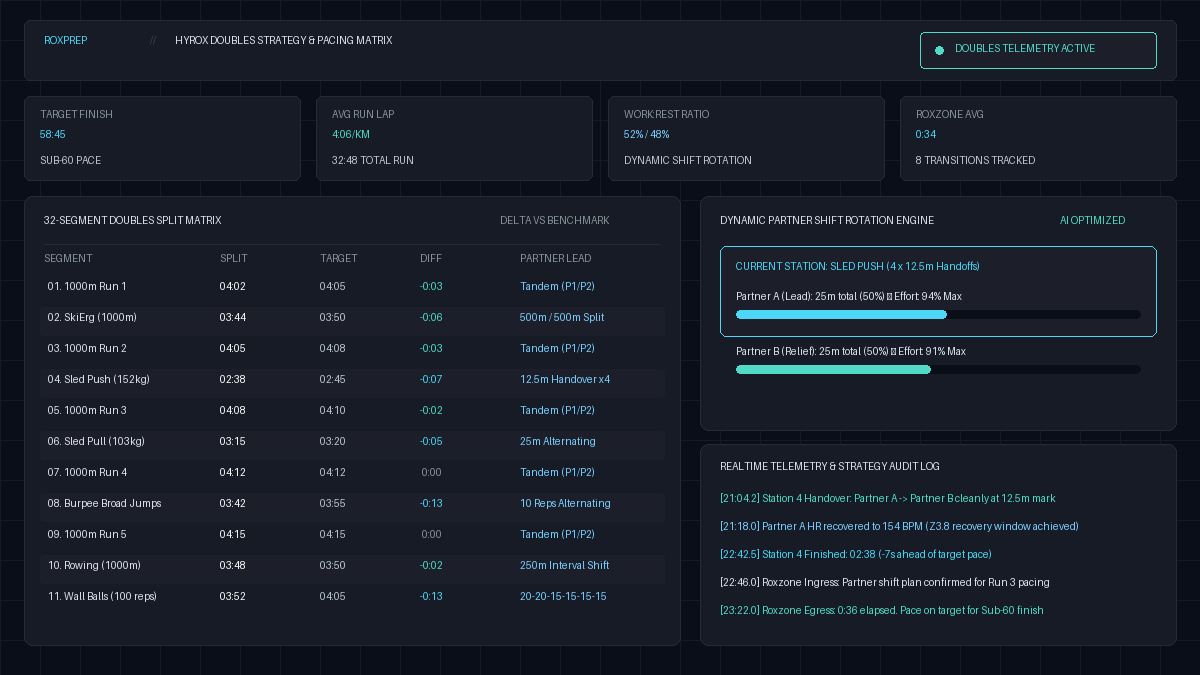Click the 10 Reps Alternating partner lead

(565, 503)
